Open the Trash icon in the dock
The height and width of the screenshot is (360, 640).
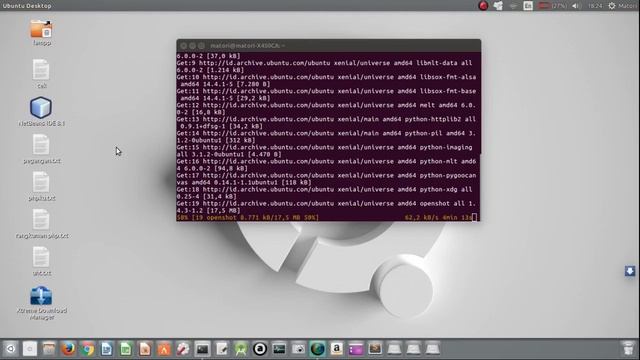pyautogui.click(x=629, y=349)
